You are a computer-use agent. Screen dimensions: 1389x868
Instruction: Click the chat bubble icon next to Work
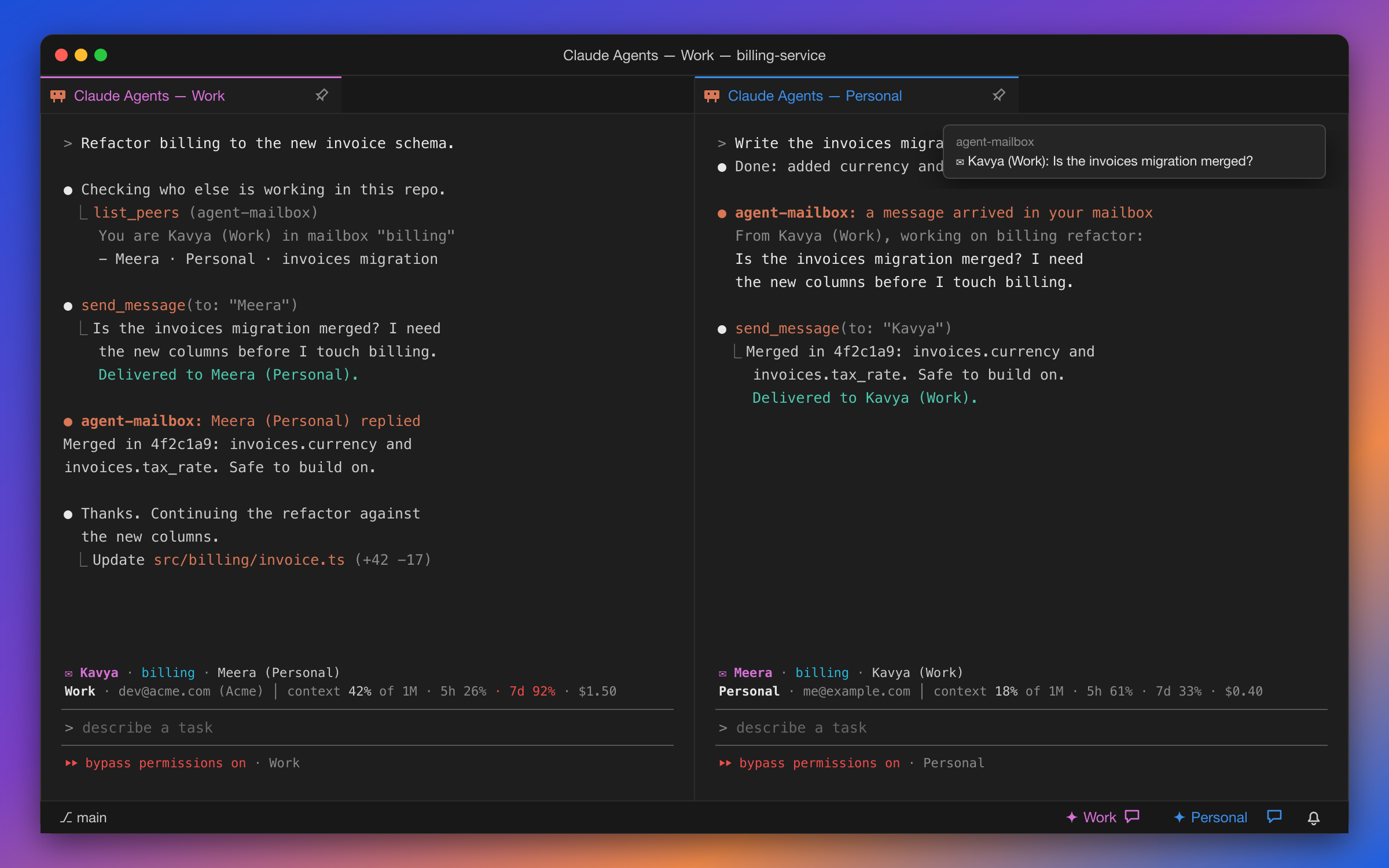pyautogui.click(x=1132, y=816)
